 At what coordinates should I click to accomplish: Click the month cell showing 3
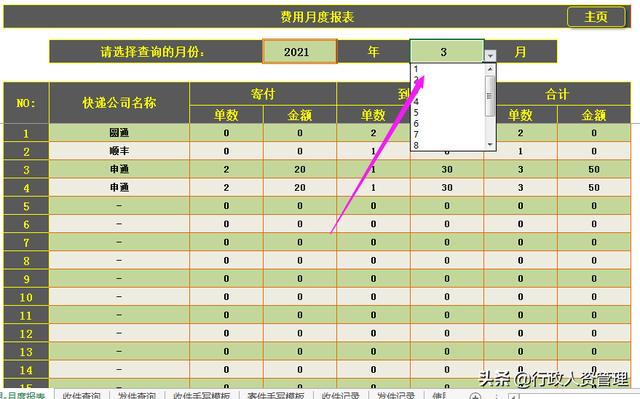point(447,51)
